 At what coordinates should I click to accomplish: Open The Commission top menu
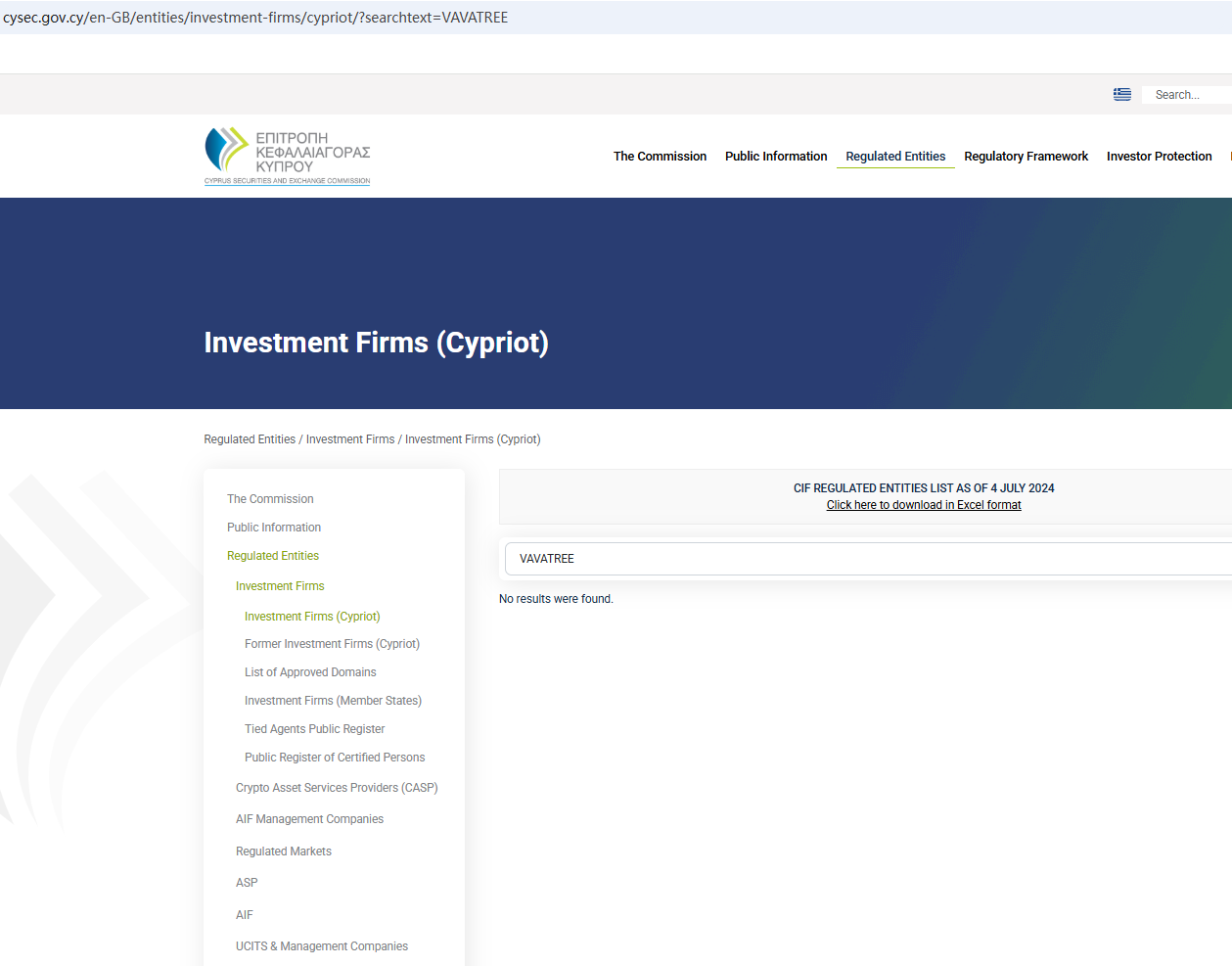(660, 157)
